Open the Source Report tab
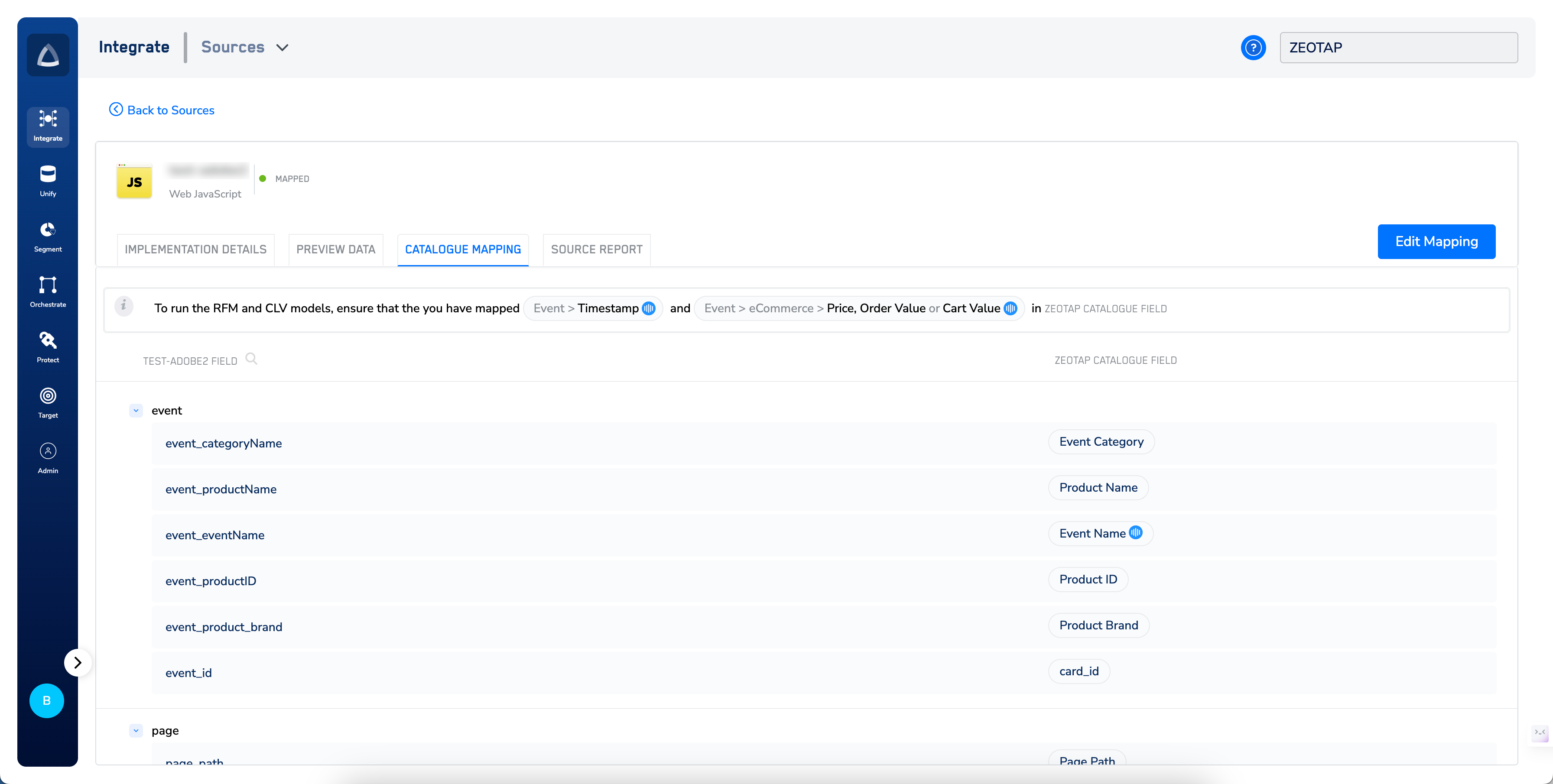 pyautogui.click(x=596, y=249)
